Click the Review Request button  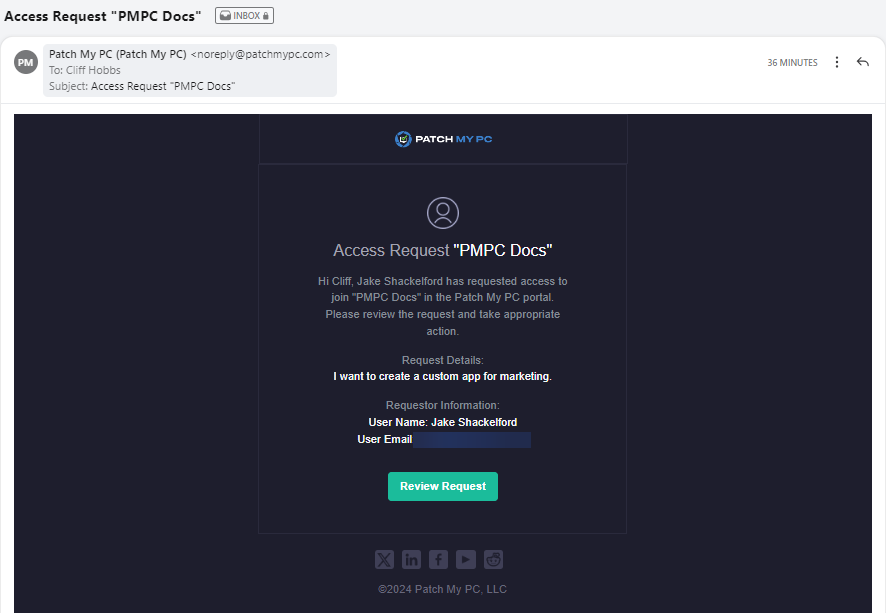point(443,486)
